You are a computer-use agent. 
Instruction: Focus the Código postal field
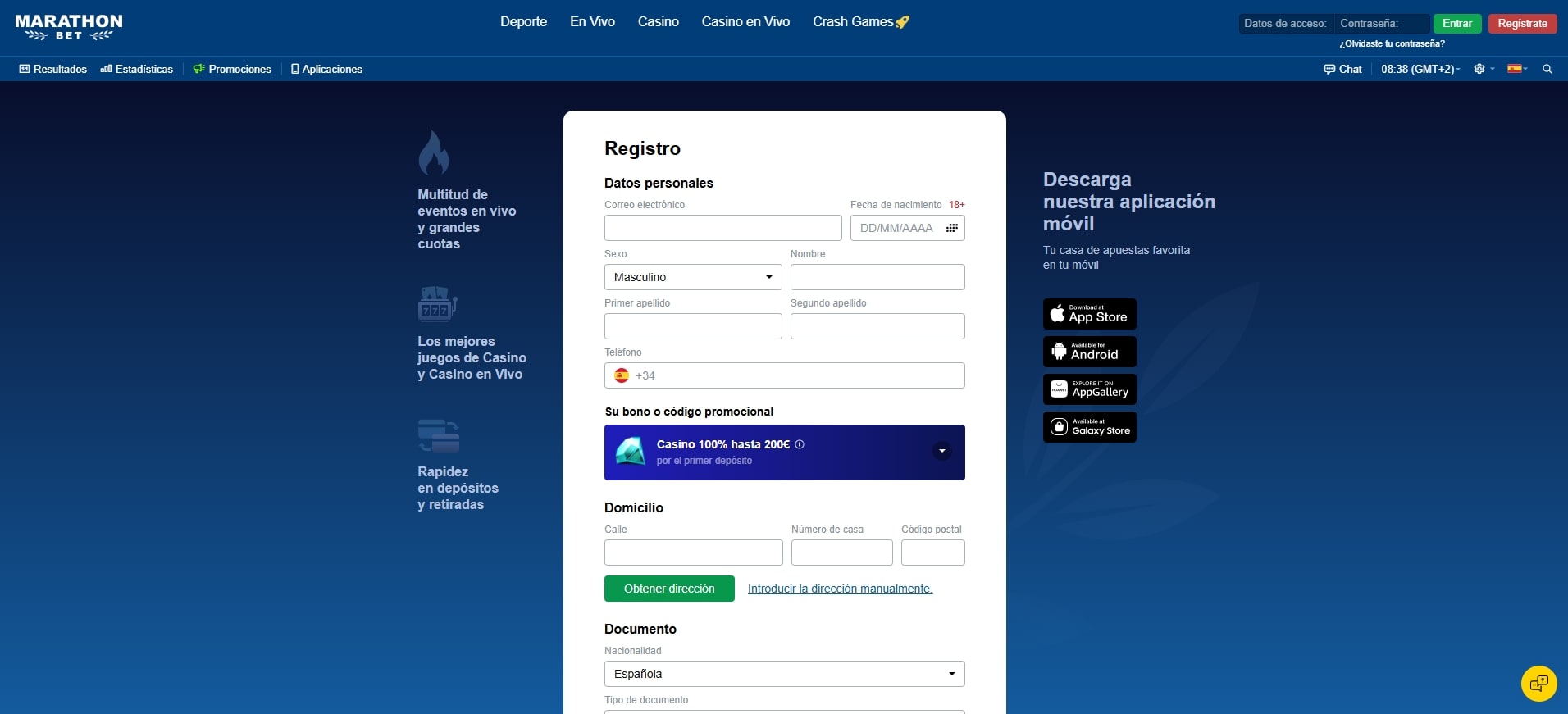tap(933, 553)
